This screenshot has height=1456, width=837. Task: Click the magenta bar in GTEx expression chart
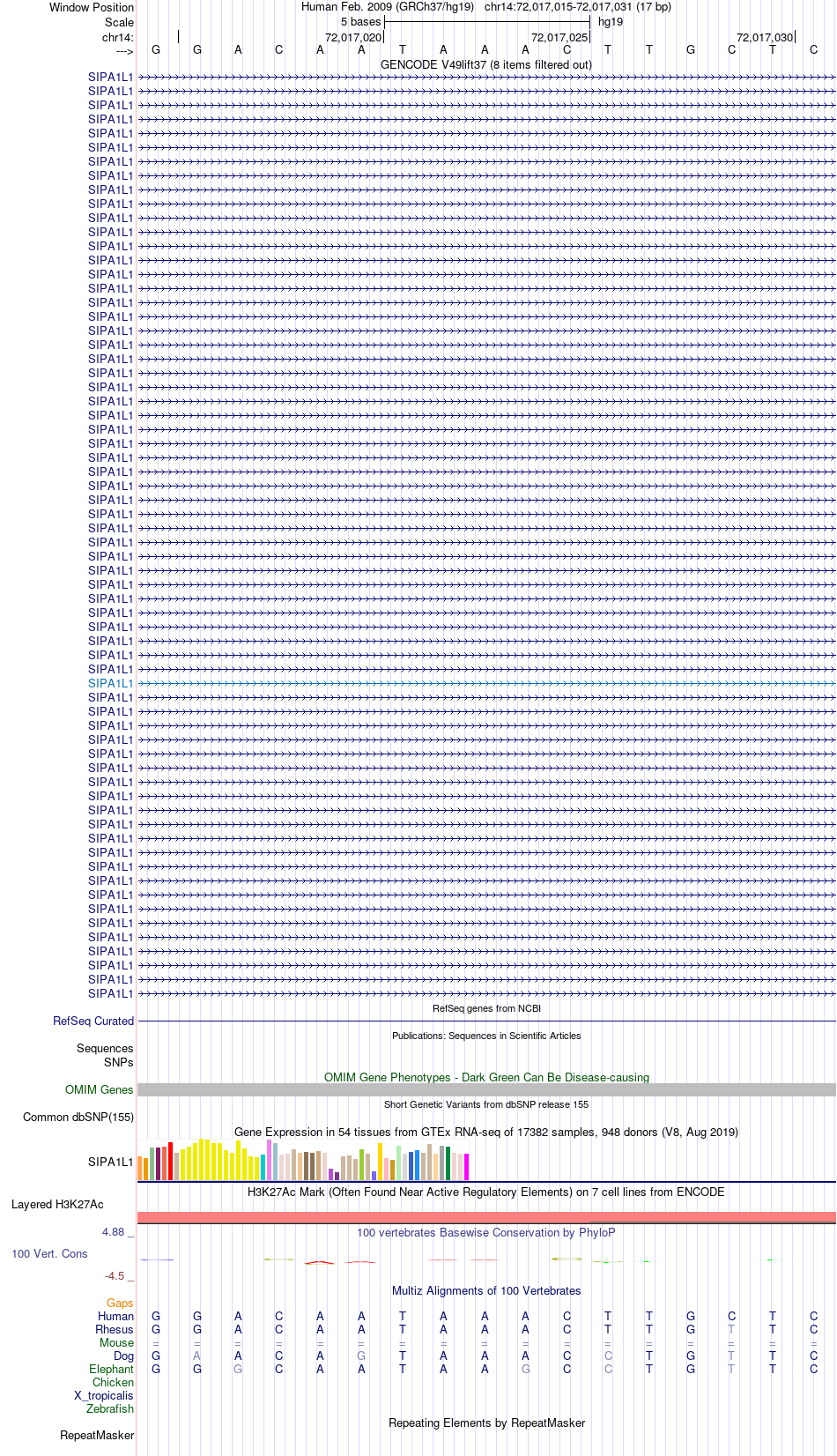[467, 1167]
